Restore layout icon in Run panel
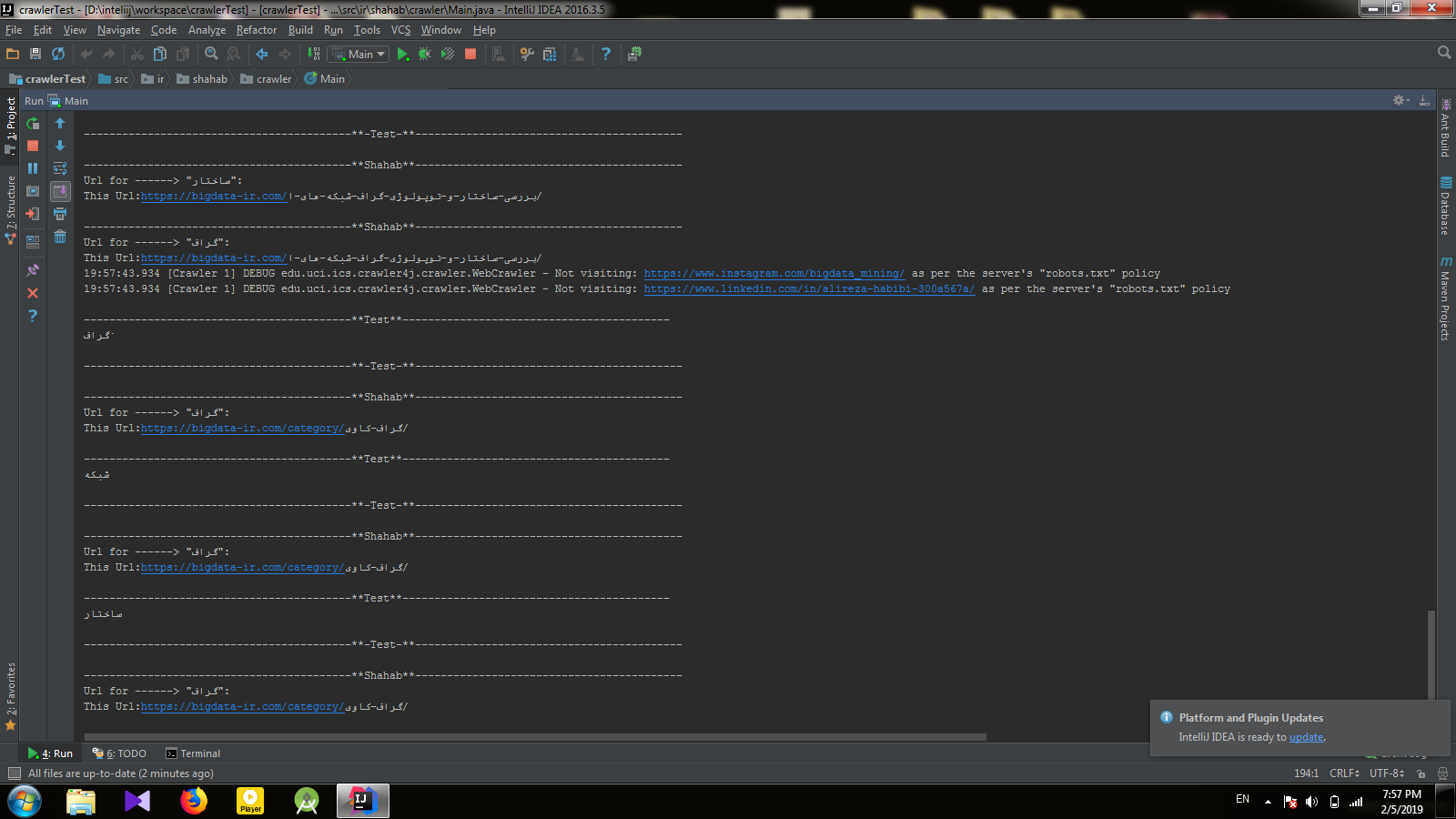This screenshot has height=819, width=1456. click(33, 241)
